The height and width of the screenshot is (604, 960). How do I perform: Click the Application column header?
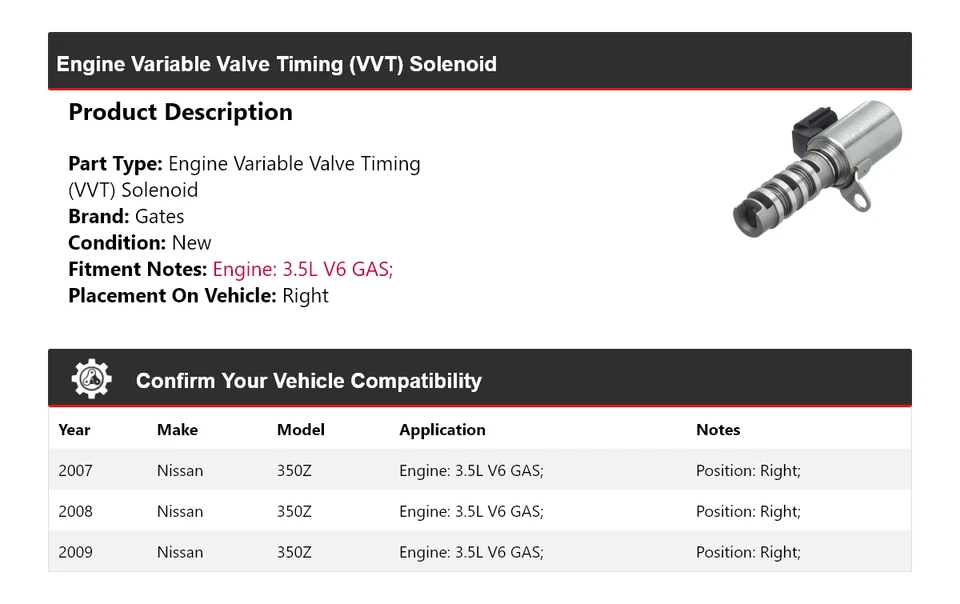[442, 430]
